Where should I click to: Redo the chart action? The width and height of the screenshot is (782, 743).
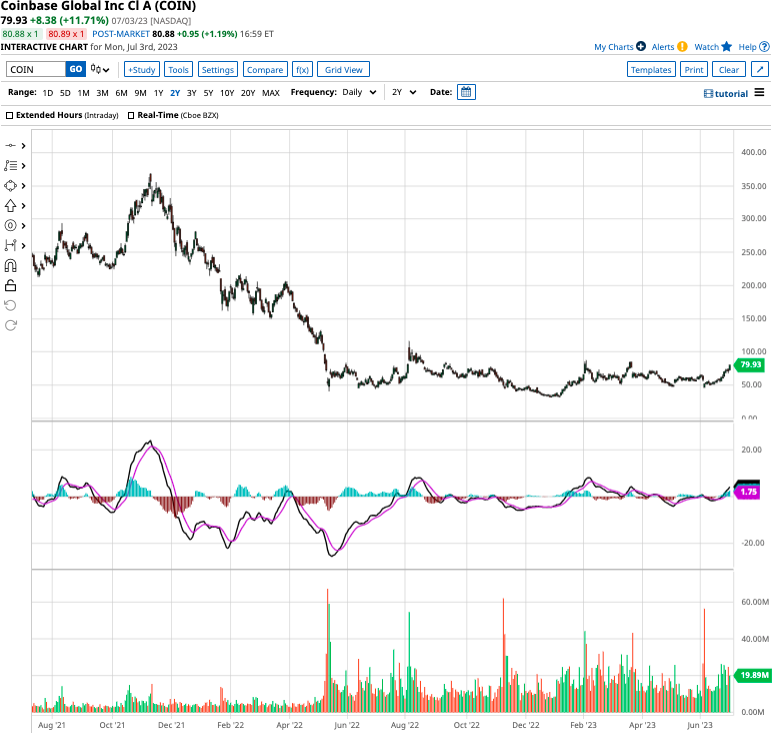[x=10, y=325]
